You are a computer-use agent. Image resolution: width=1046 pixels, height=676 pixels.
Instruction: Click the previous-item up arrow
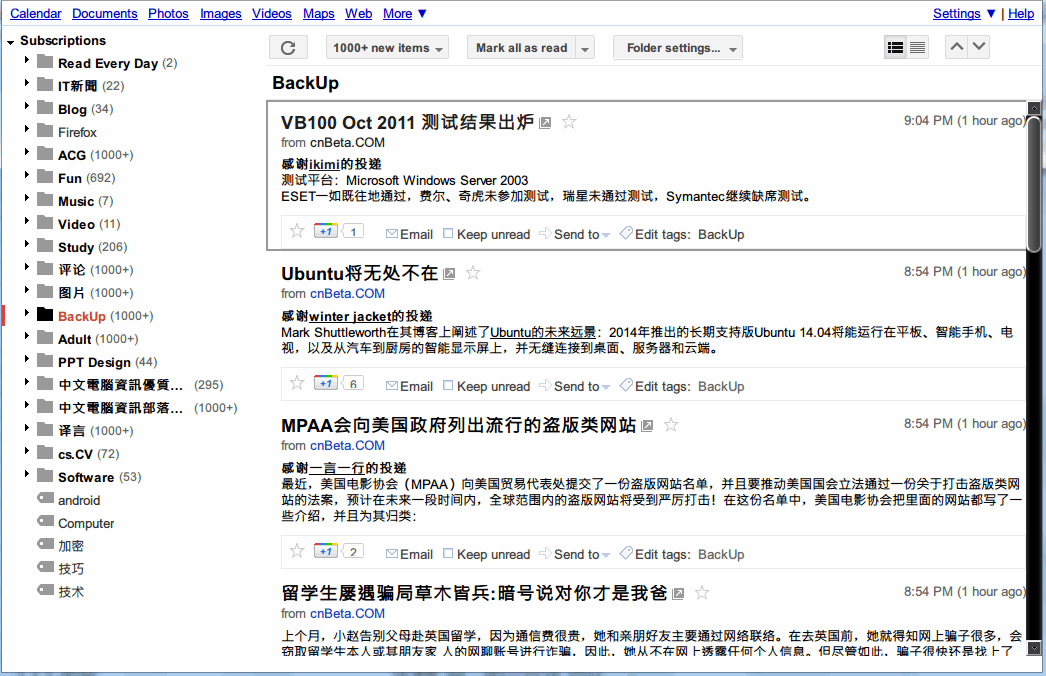[x=956, y=46]
